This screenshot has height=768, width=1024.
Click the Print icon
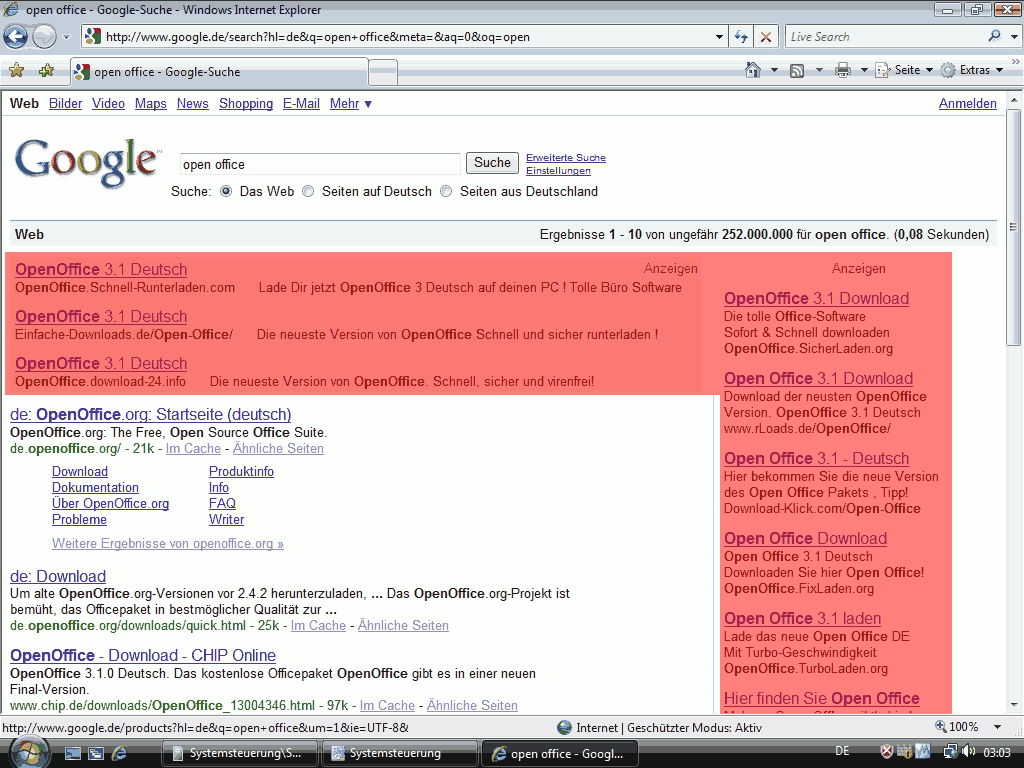click(x=842, y=70)
